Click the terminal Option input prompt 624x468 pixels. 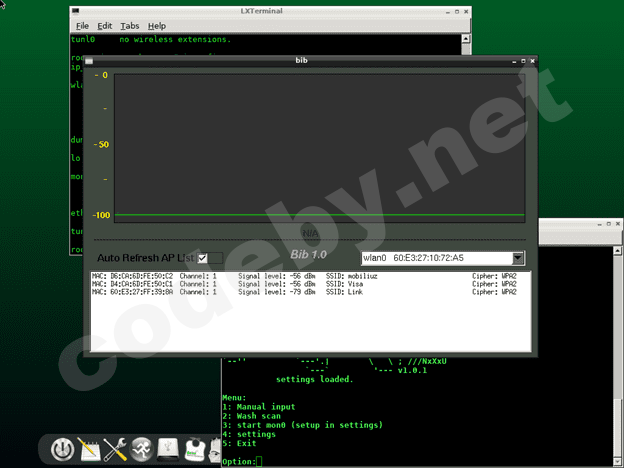pos(258,461)
